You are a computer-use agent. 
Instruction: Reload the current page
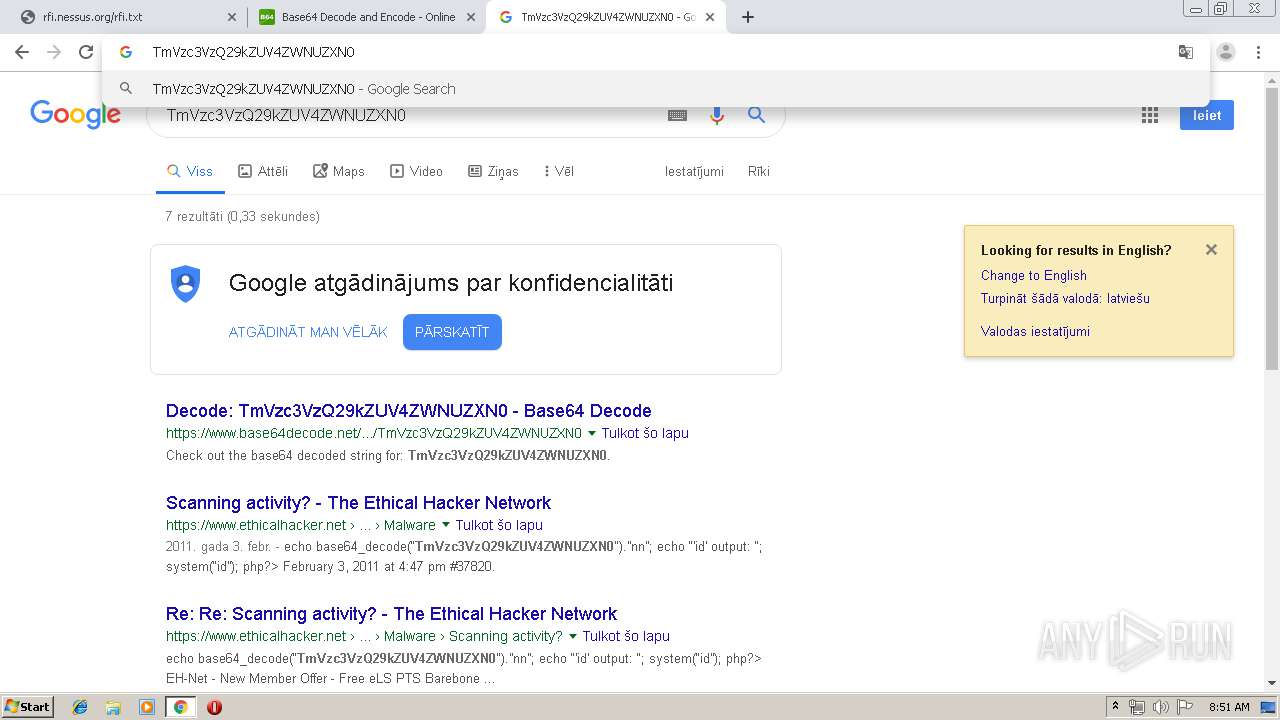86,52
